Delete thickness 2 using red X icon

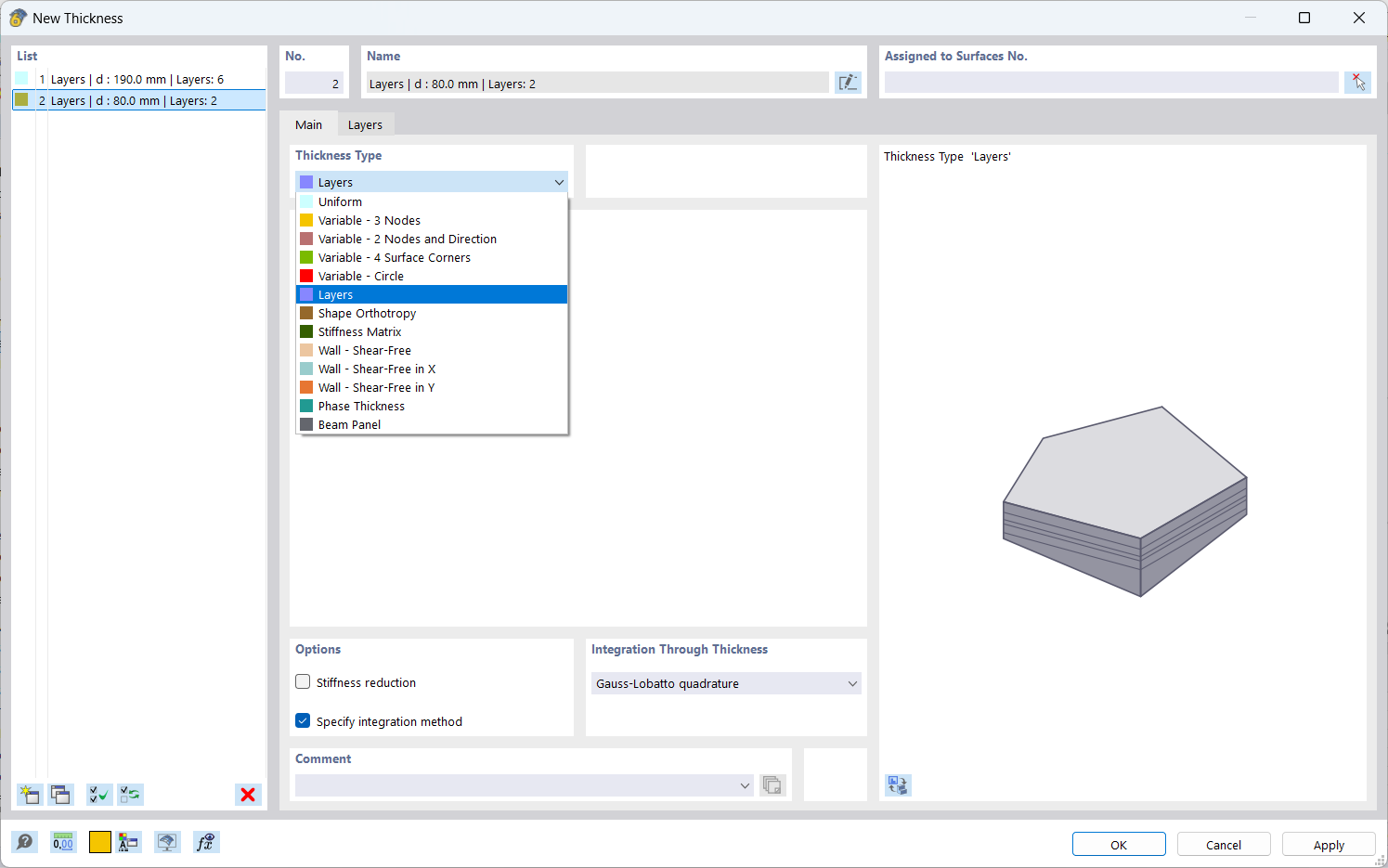tap(248, 795)
